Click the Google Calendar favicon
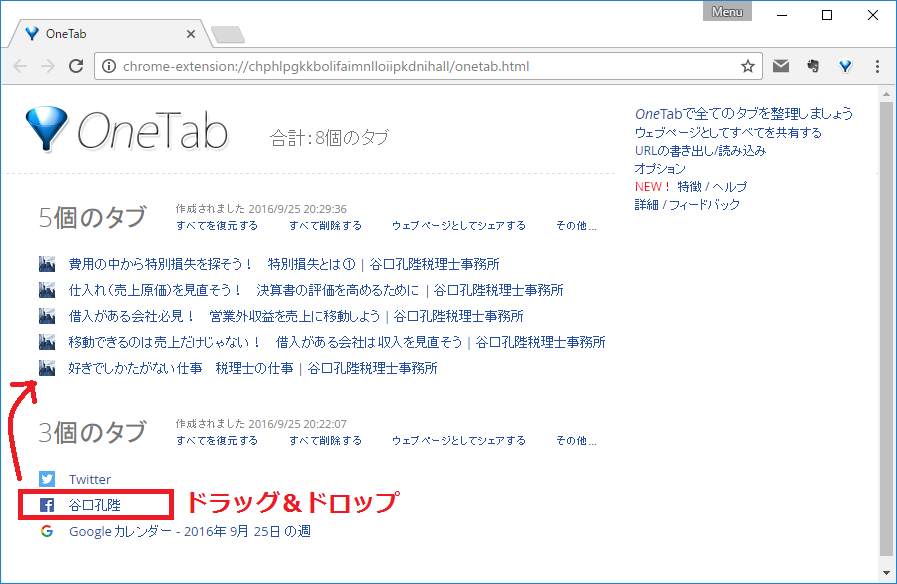The image size is (897, 584). (47, 531)
